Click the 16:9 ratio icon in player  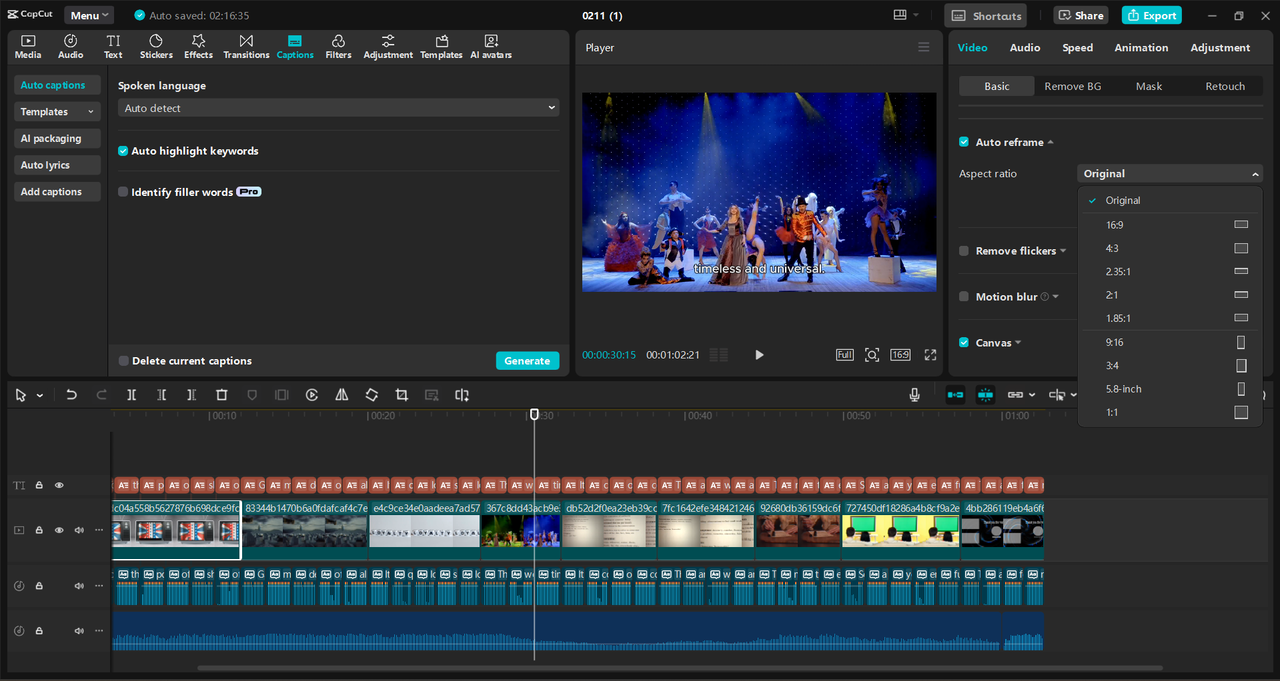click(900, 355)
